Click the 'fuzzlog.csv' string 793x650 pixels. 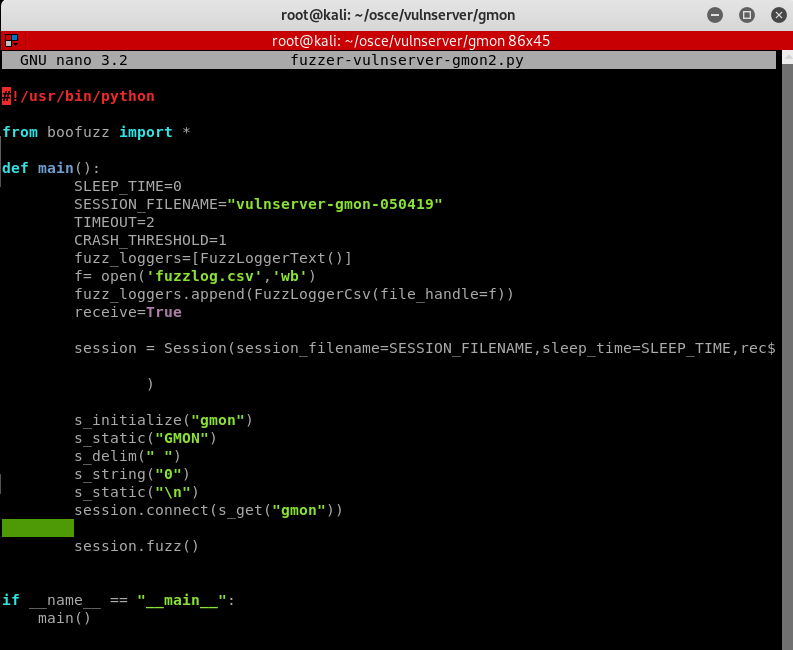(204, 276)
